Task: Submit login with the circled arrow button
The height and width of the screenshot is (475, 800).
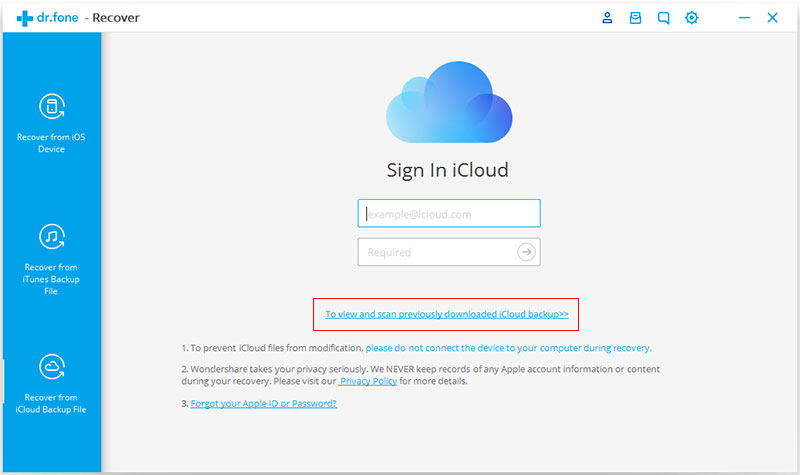Action: (526, 252)
